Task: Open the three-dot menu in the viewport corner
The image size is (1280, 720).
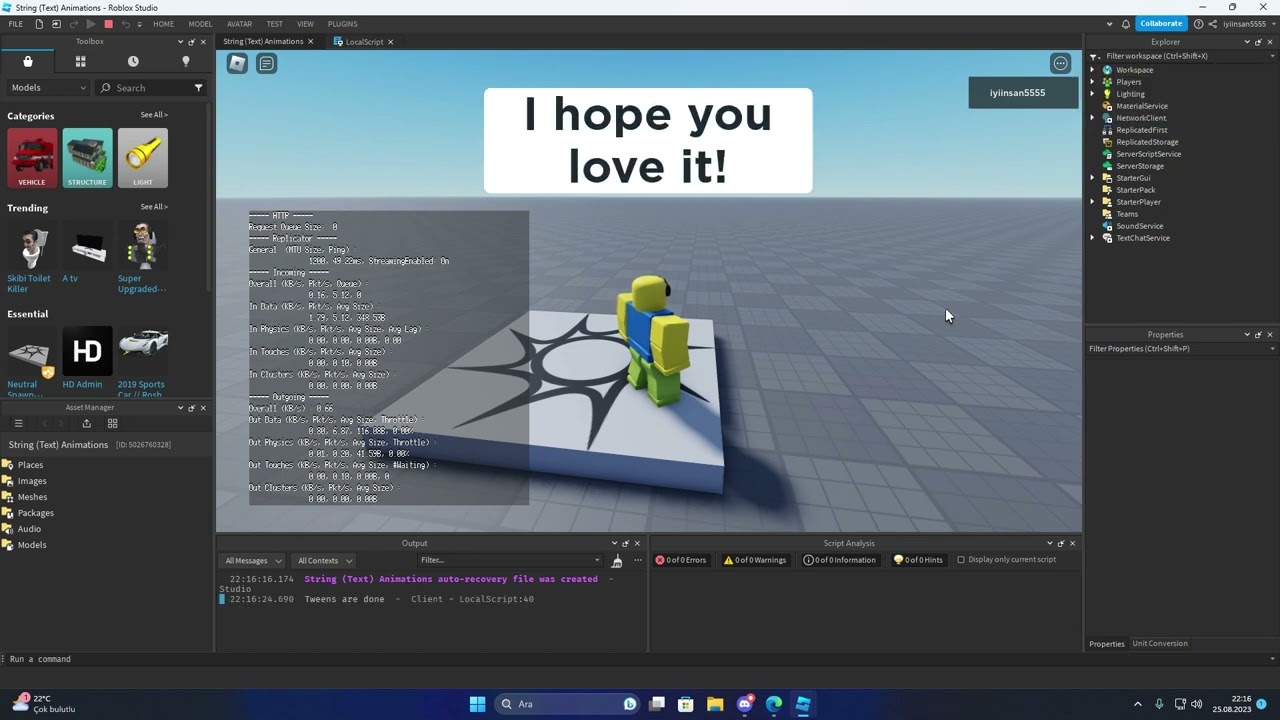Action: click(x=1060, y=63)
